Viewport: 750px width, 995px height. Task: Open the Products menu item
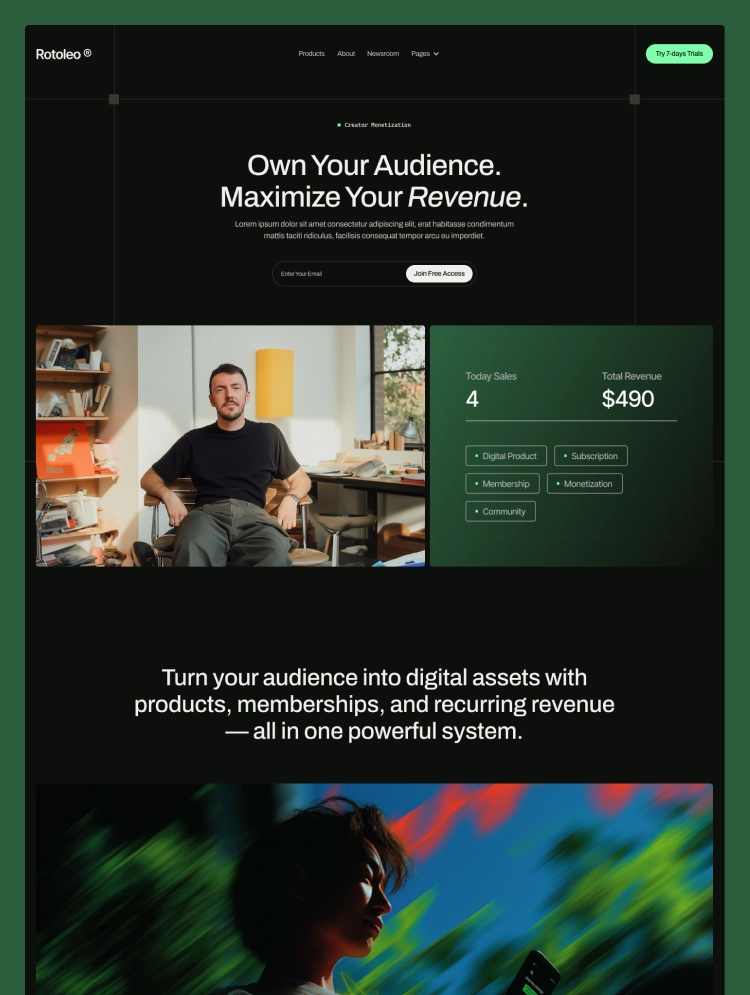(x=312, y=53)
